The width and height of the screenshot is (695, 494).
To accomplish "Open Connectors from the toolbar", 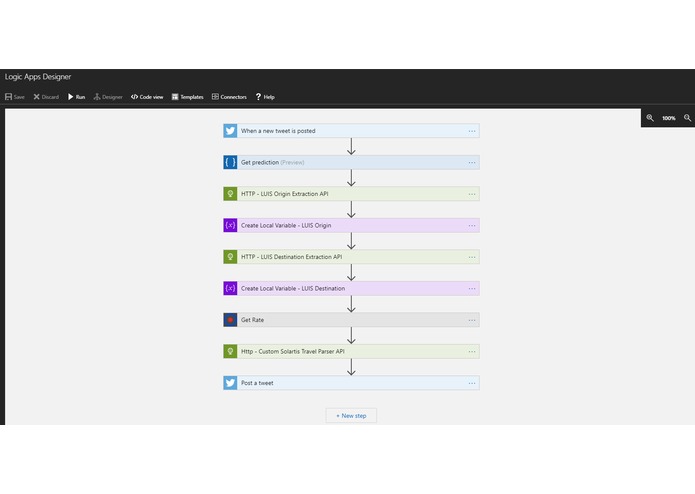I will [229, 97].
